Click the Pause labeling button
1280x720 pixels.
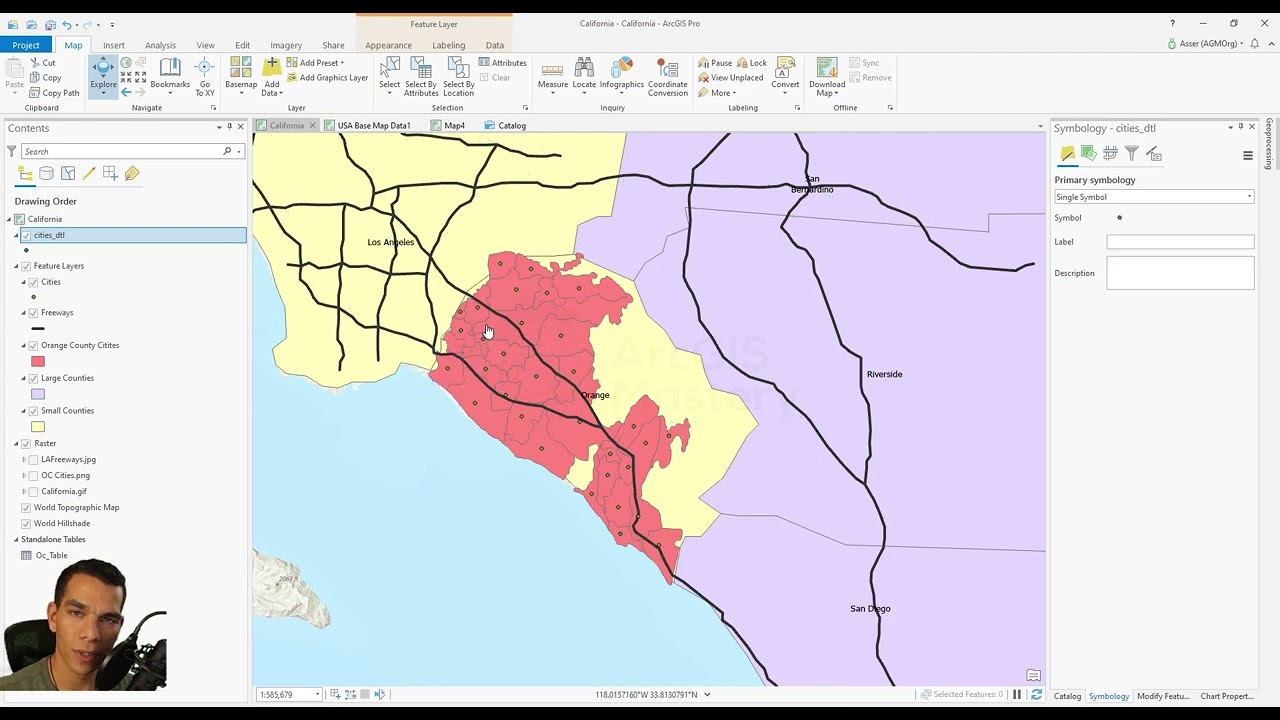[x=715, y=63]
